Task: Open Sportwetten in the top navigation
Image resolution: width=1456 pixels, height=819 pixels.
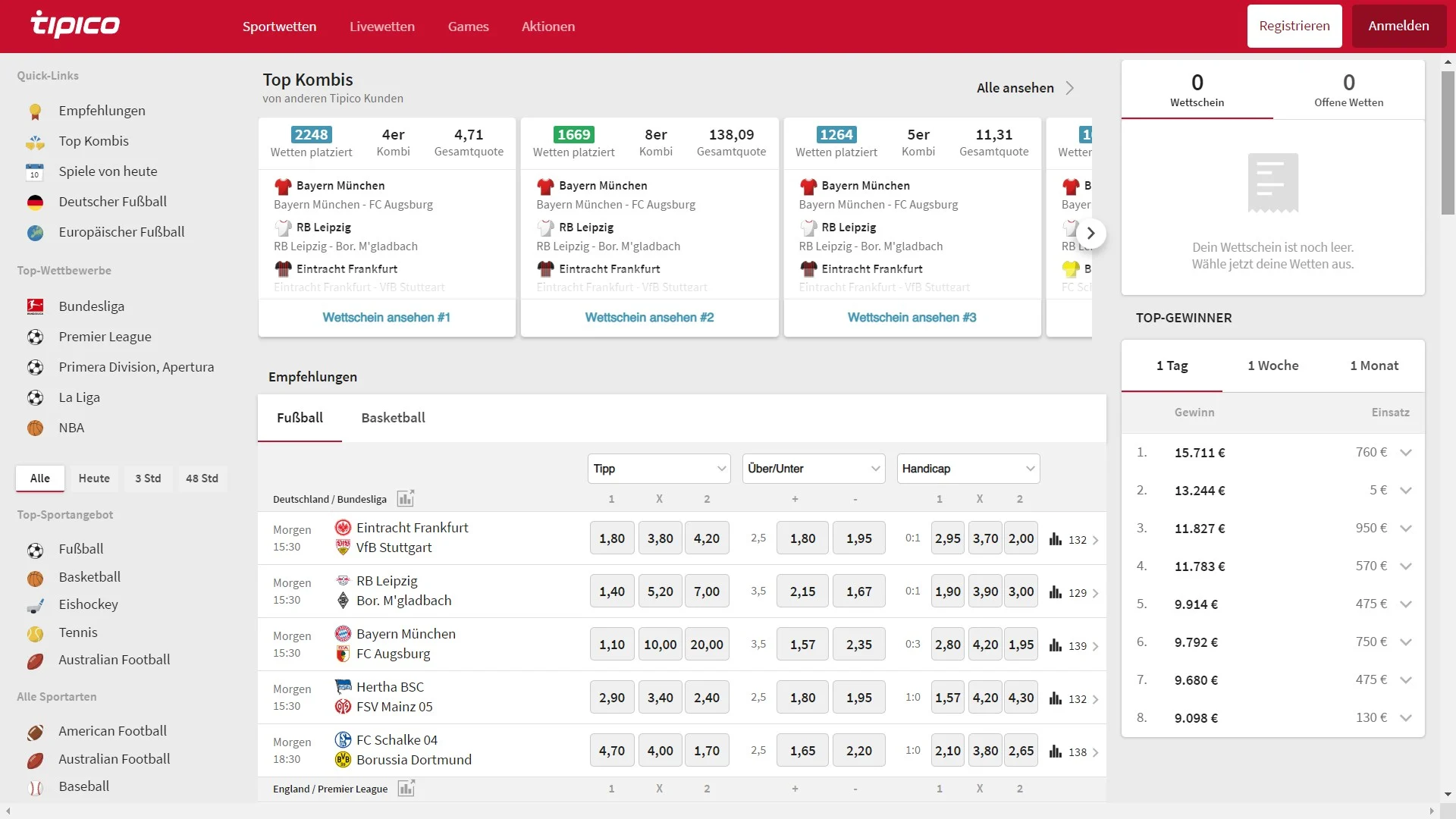Action: tap(279, 27)
